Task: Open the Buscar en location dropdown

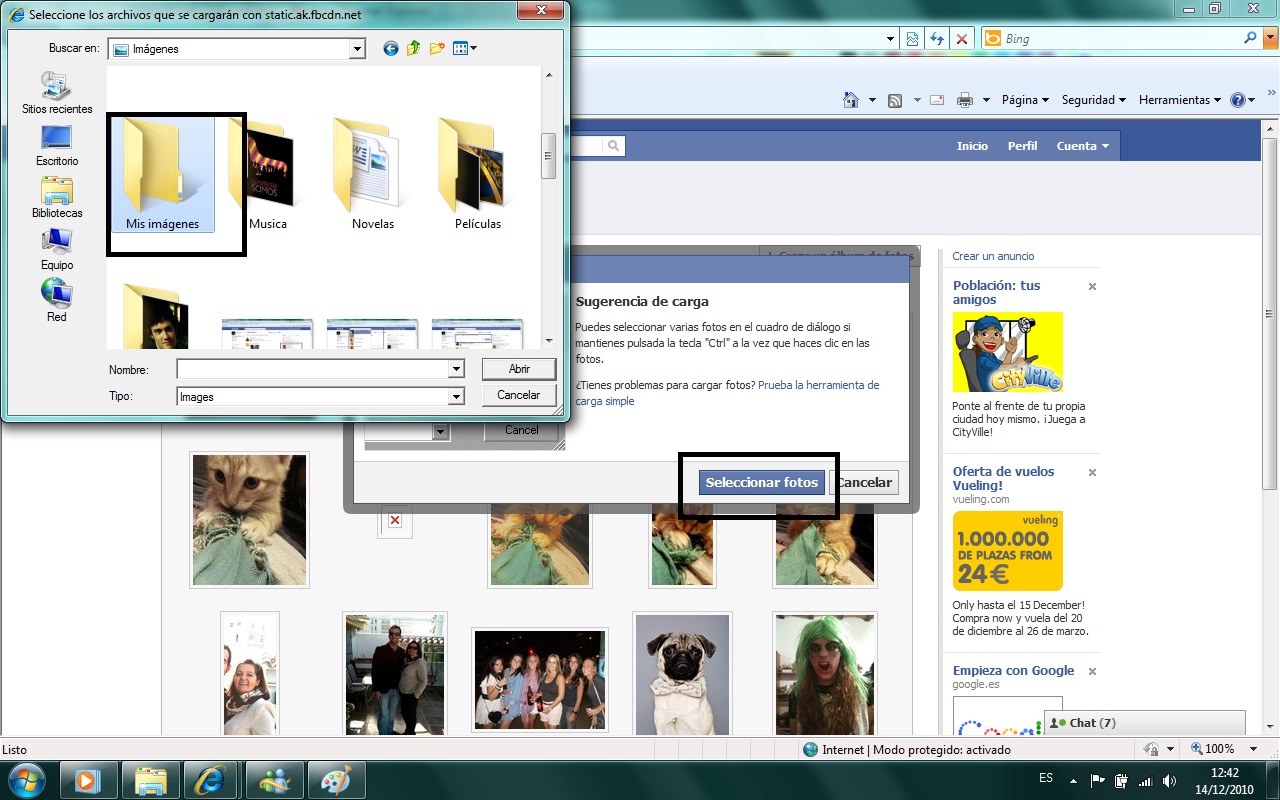Action: 357,48
